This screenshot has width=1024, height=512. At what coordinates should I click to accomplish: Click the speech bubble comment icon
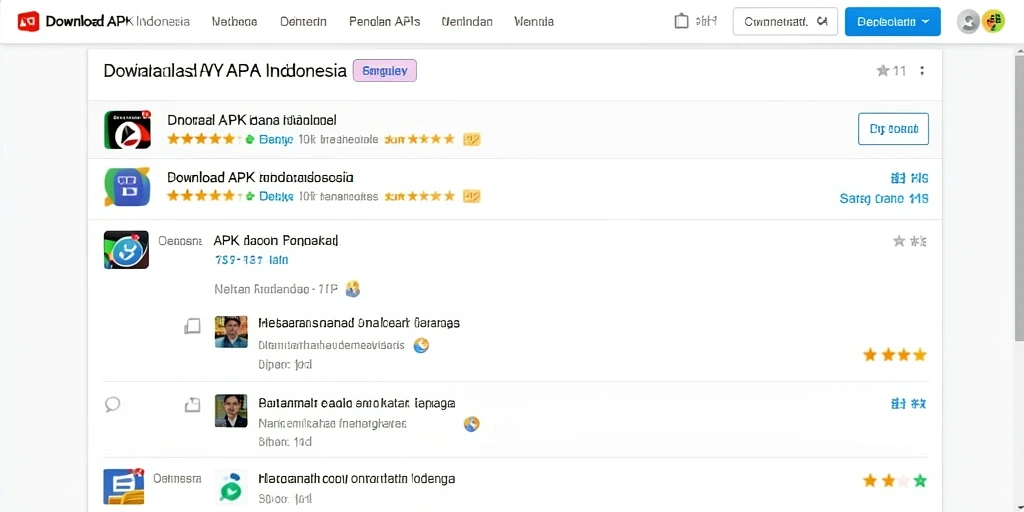pyautogui.click(x=112, y=405)
